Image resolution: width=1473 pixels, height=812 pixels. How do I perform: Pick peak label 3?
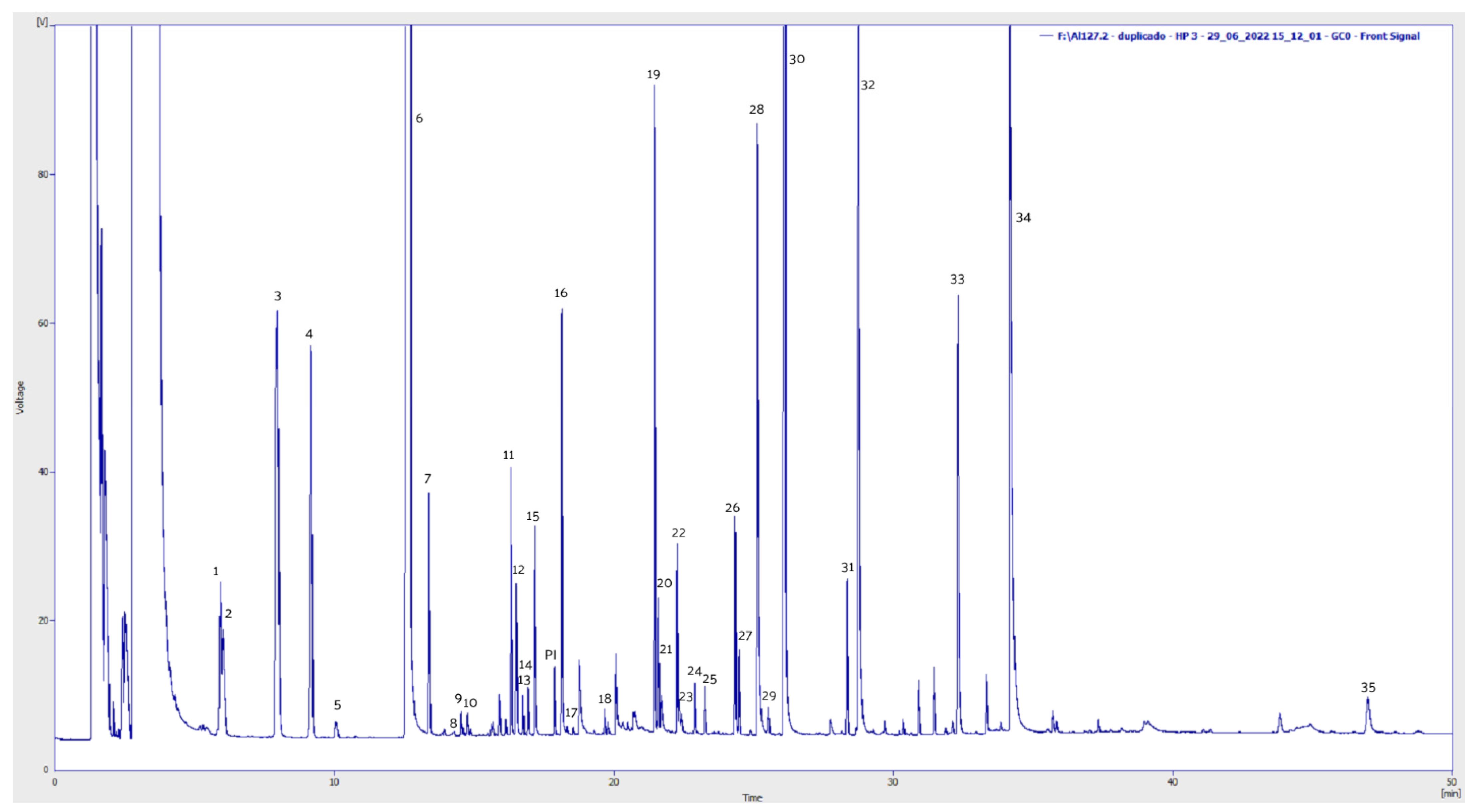coord(277,296)
